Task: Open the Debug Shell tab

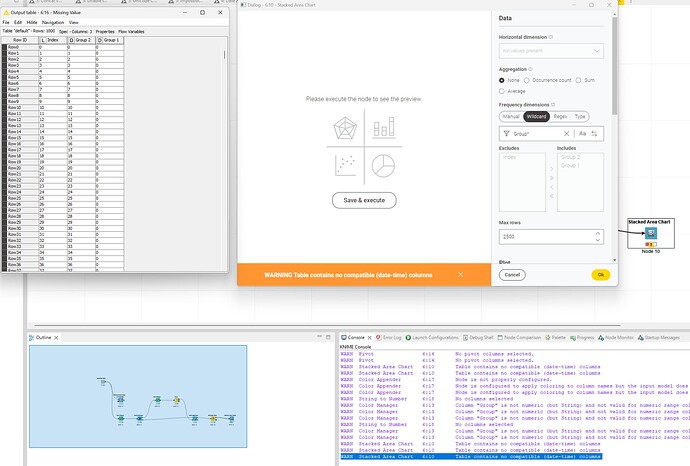Action: tap(478, 338)
